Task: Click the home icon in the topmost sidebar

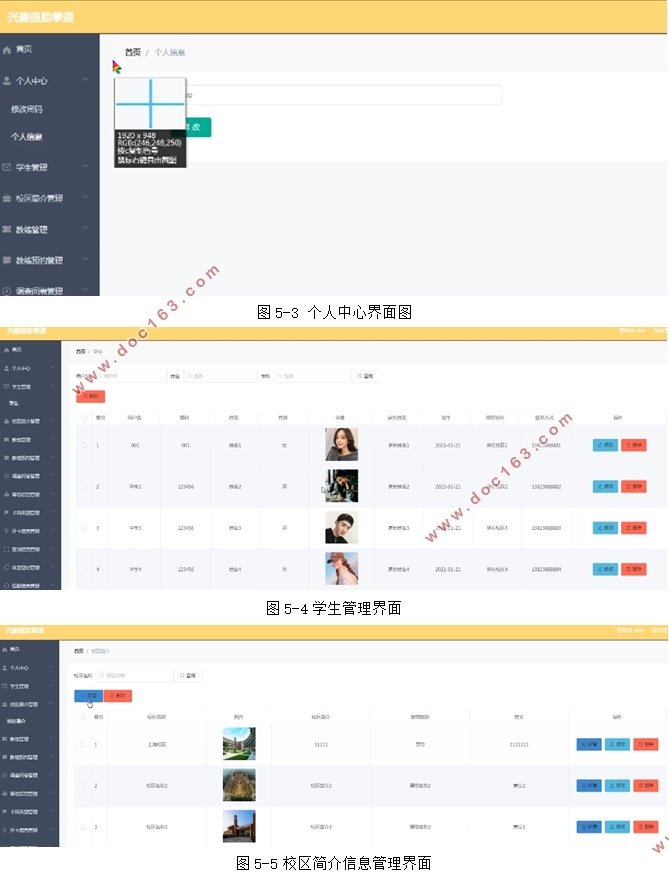Action: 7,49
